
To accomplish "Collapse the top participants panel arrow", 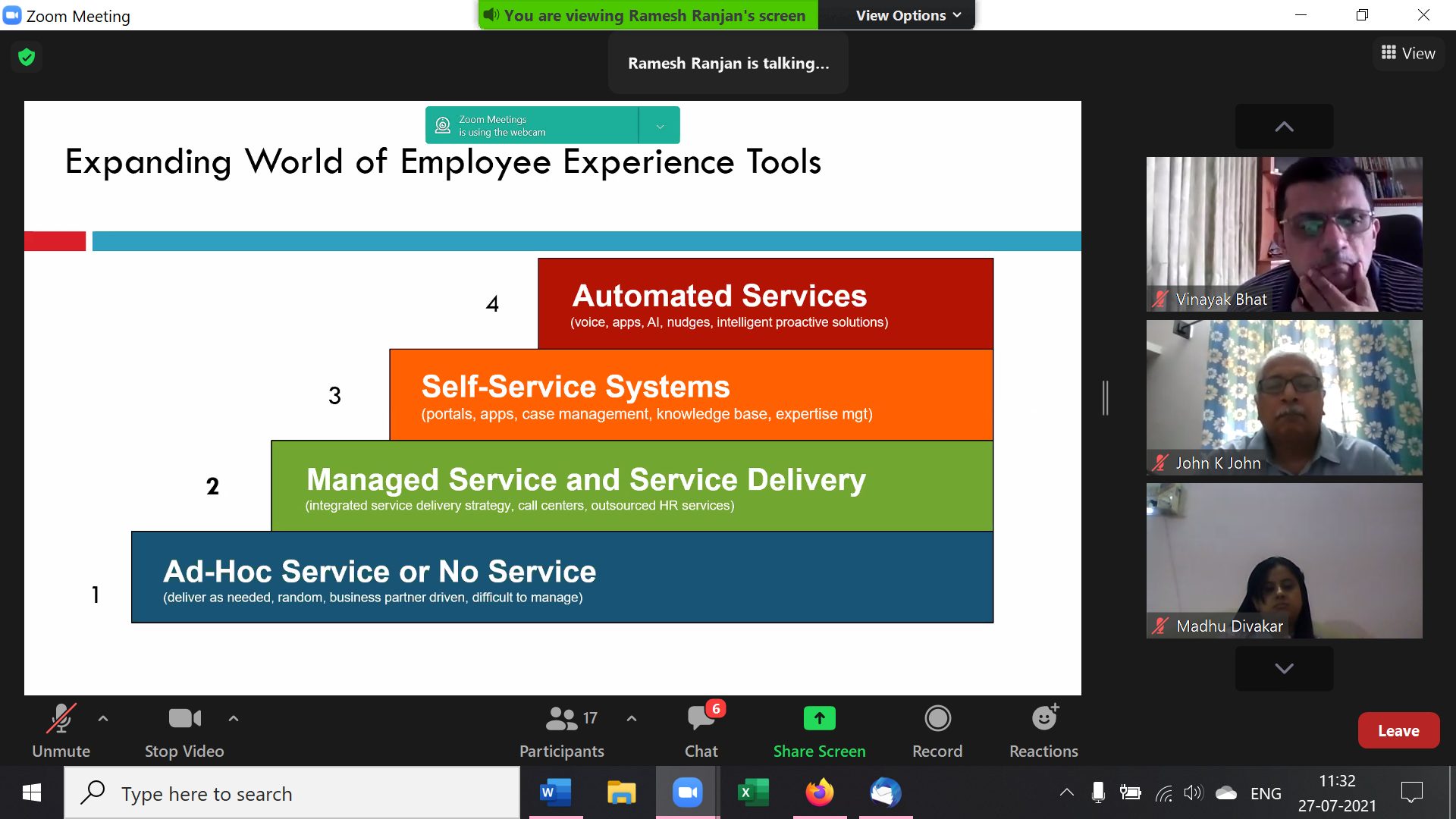I will [1284, 126].
